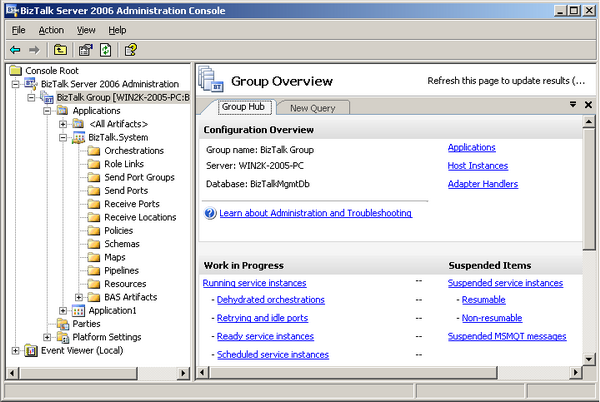The image size is (600, 402).
Task: Click the Console Root folder icon
Action: [x=16, y=70]
